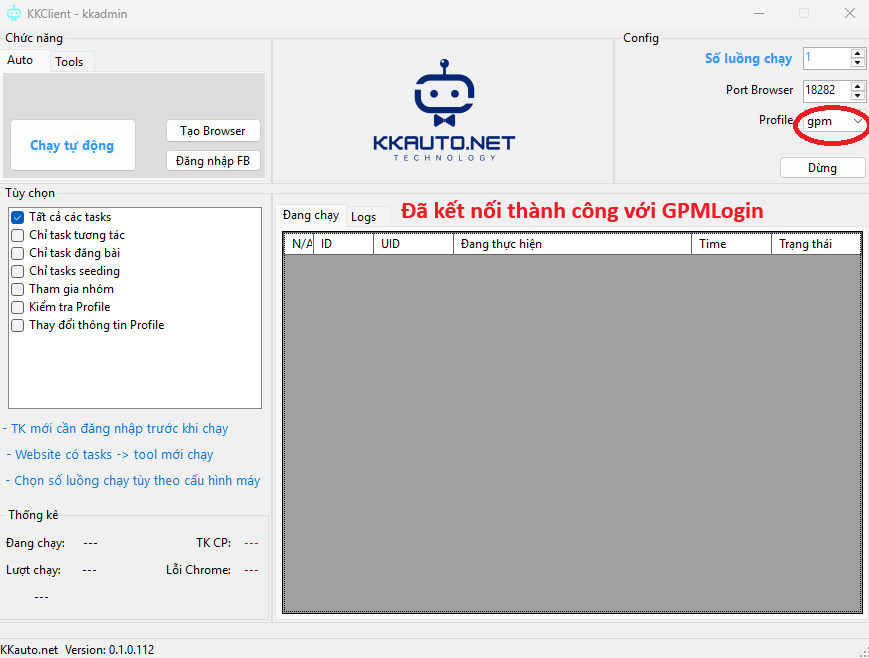Screen dimensions: 869x658
Task: Click 'Chọn số luồng chạy tùy theo cấu hình máy' note
Action: point(133,481)
